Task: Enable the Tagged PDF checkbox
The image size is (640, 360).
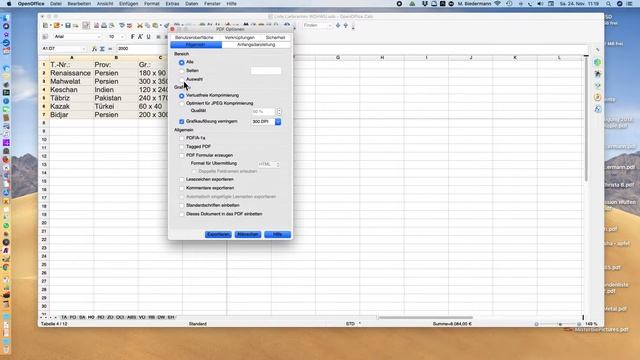Action: 182,147
